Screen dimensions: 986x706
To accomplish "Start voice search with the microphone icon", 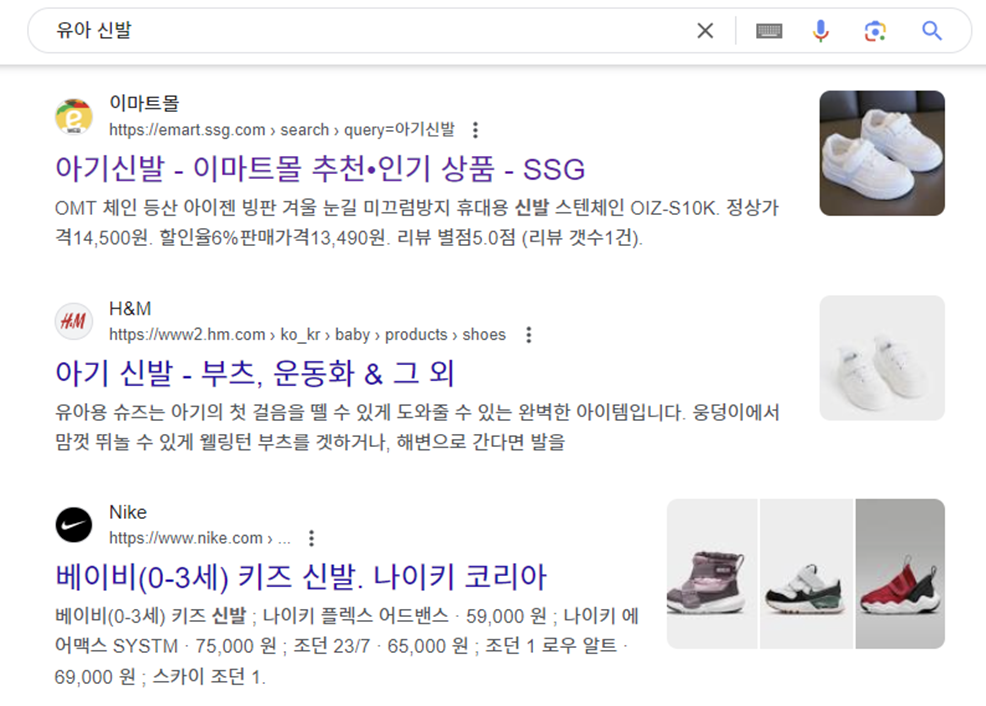I will [821, 30].
